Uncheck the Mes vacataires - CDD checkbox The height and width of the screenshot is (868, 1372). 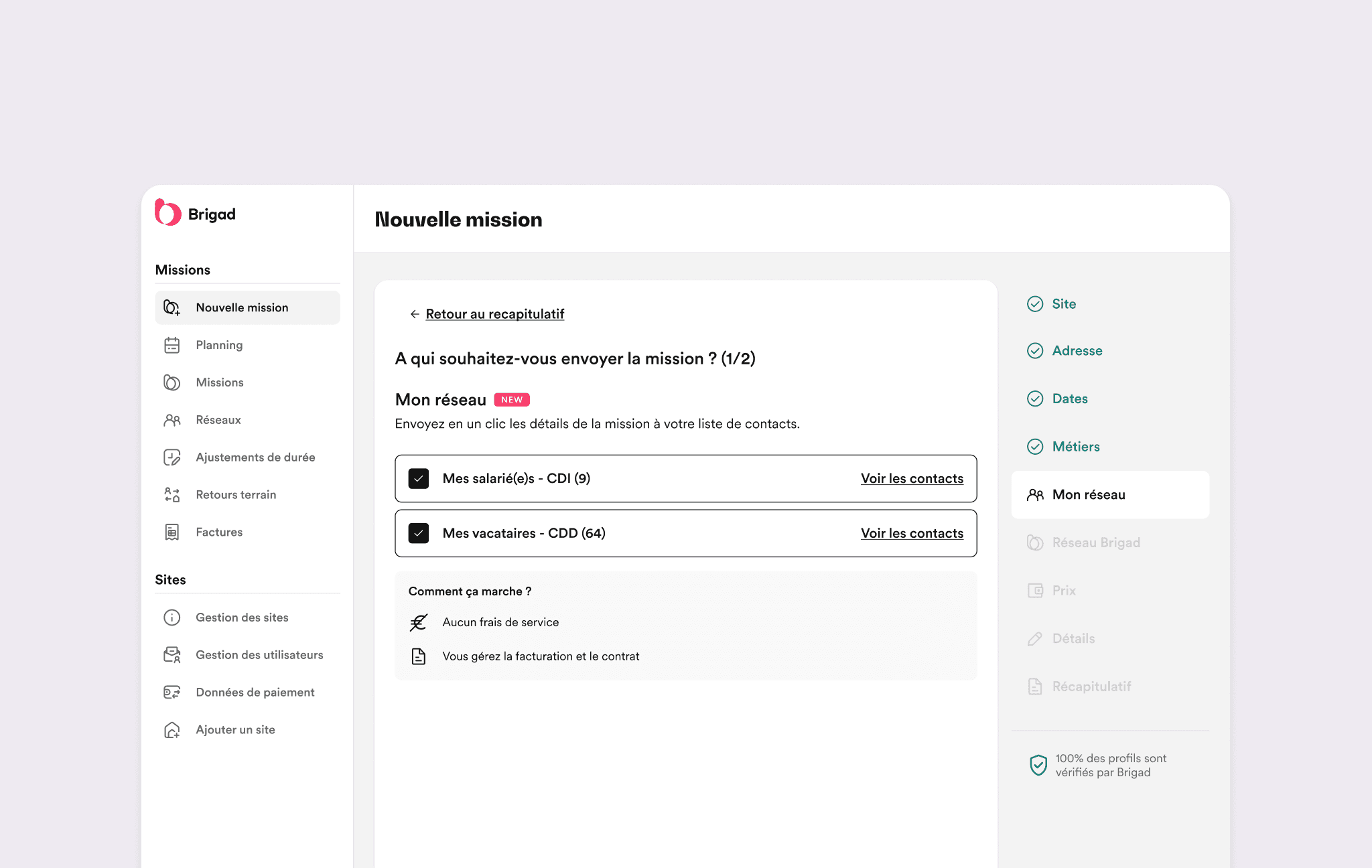click(x=419, y=534)
